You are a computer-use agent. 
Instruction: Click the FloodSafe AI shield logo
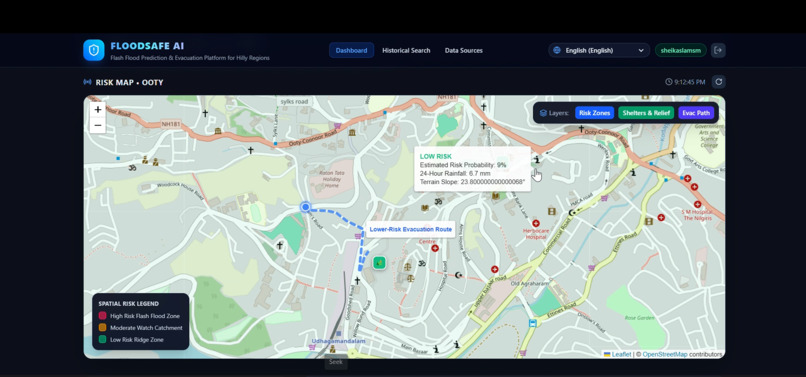coord(94,50)
